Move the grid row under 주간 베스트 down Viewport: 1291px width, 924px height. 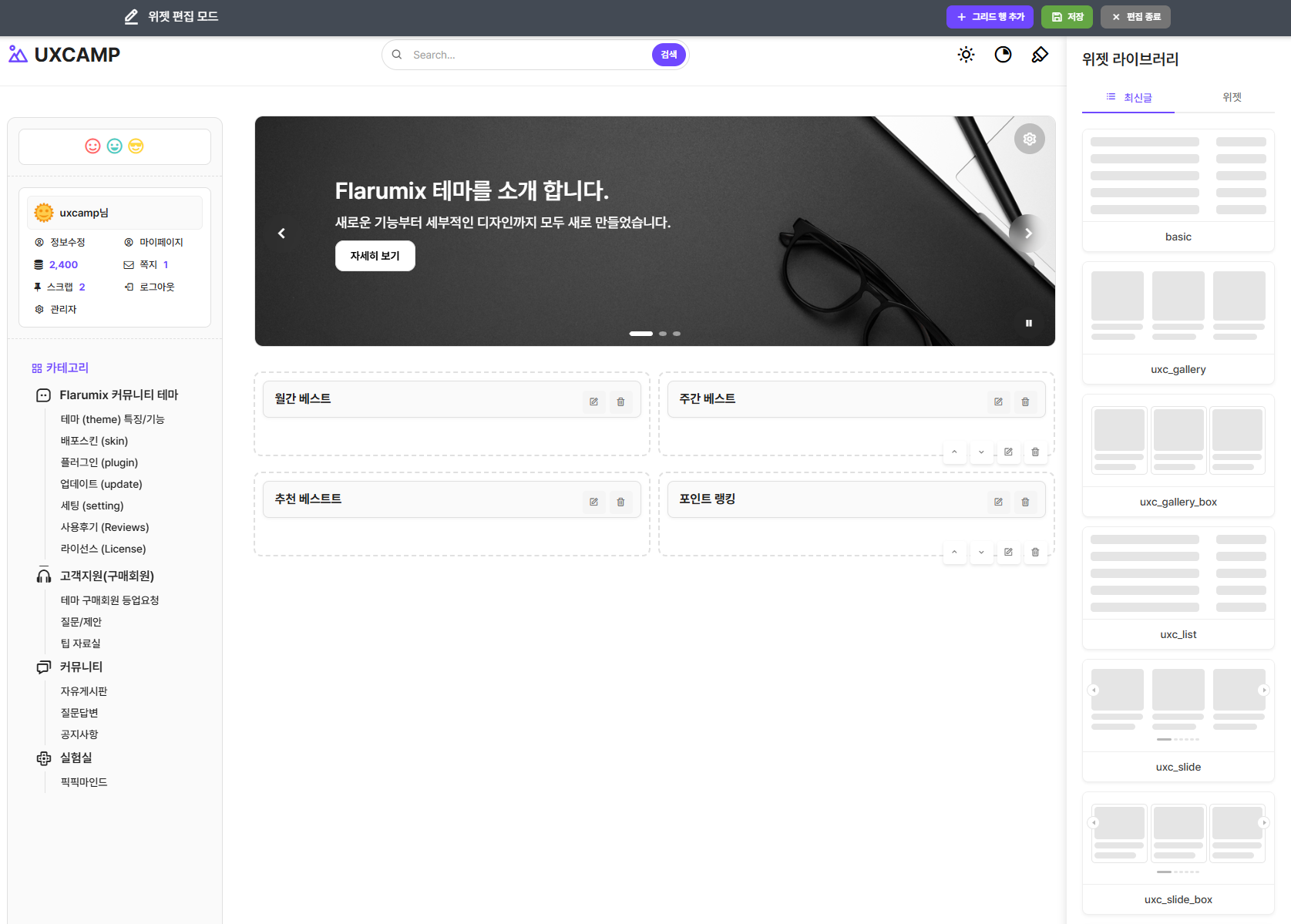(x=981, y=452)
